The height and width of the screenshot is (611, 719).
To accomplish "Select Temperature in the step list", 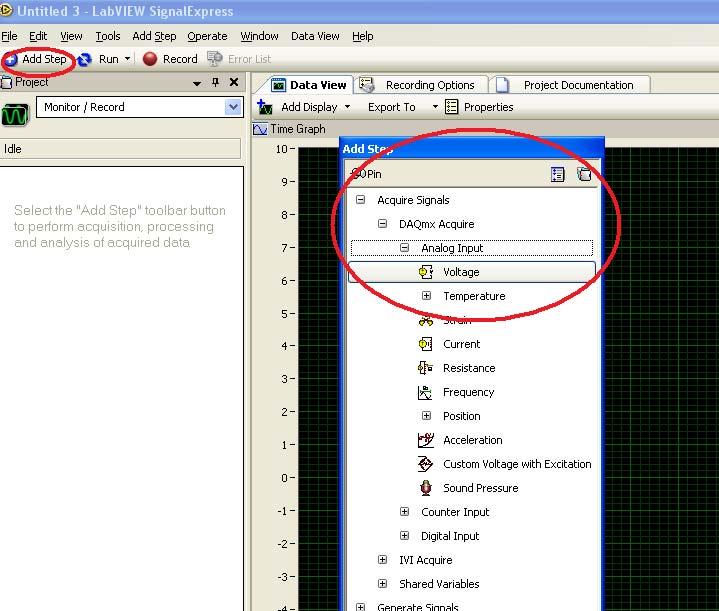I will pyautogui.click(x=474, y=296).
